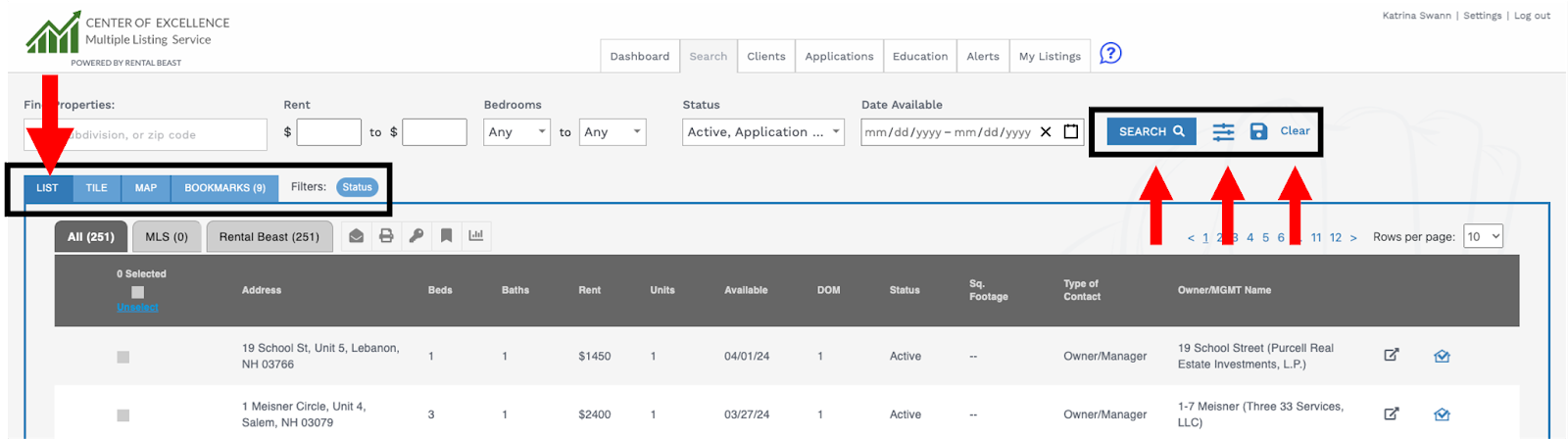Go to the Dashboard tab
This screenshot has height=439, width=1568.
tap(640, 56)
